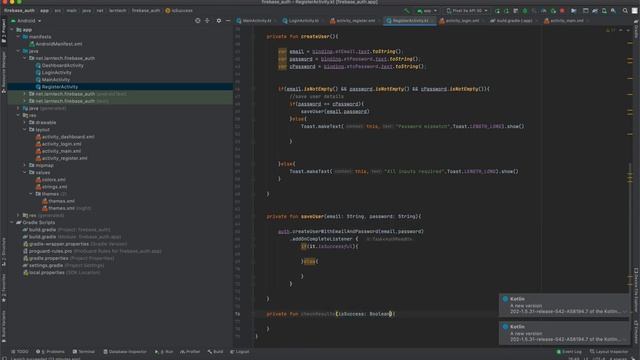Image resolution: width=640 pixels, height=360 pixels.
Task: Switch to MainActivity.kt editor tab
Action: (256, 20)
